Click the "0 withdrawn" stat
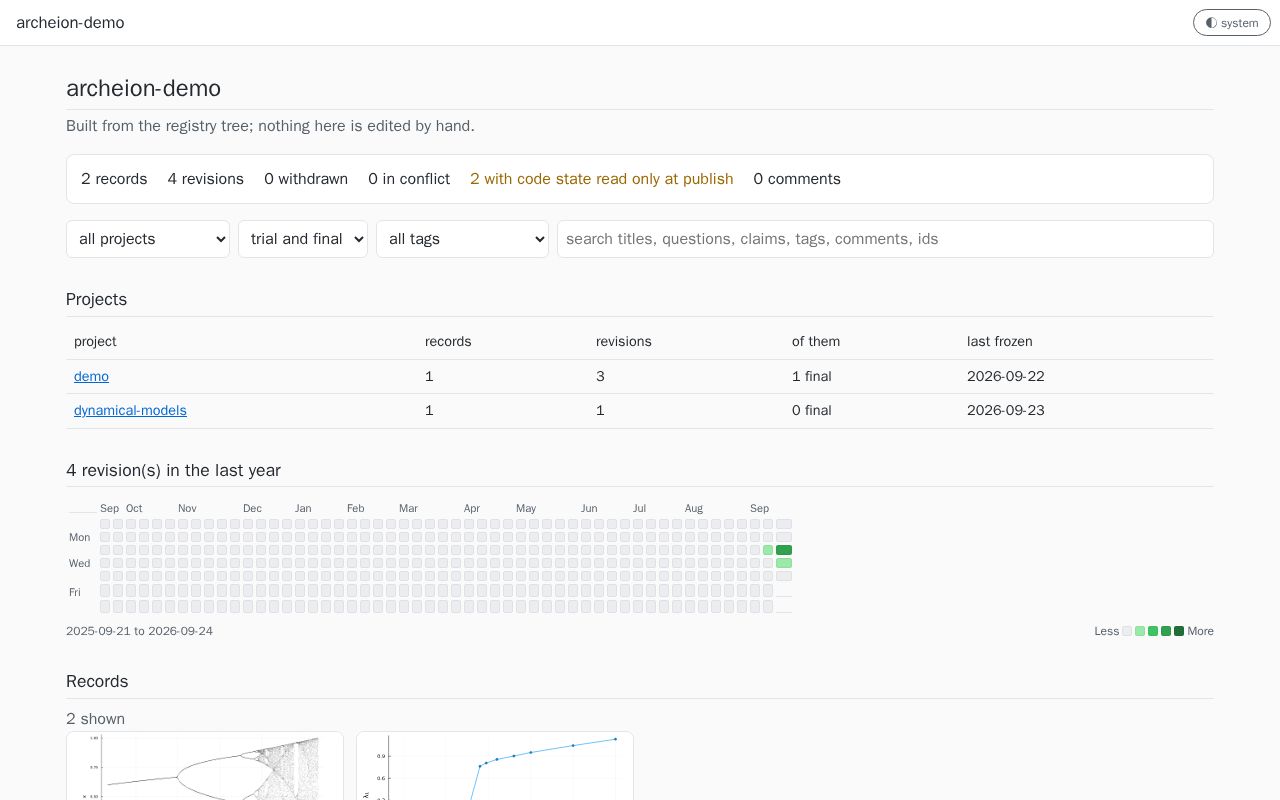1280x800 pixels. (306, 179)
